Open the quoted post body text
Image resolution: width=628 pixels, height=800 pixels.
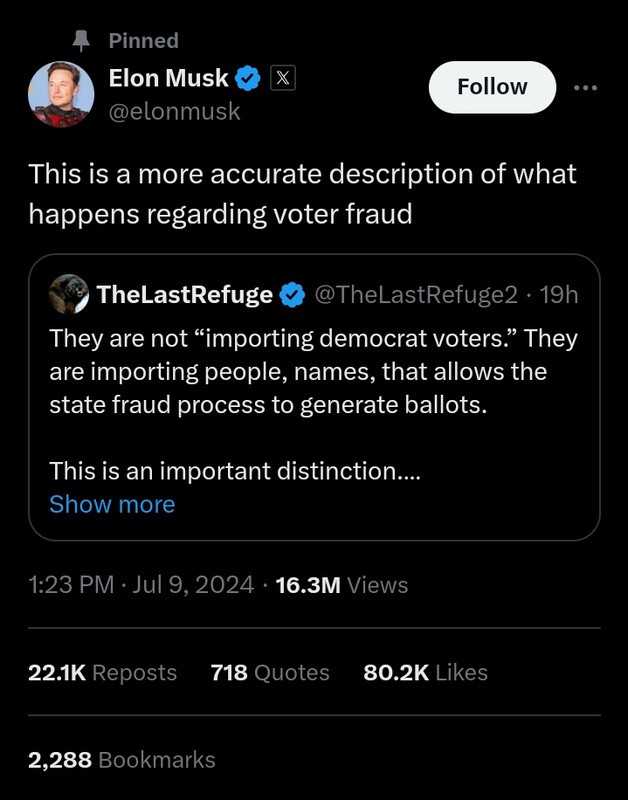(313, 373)
